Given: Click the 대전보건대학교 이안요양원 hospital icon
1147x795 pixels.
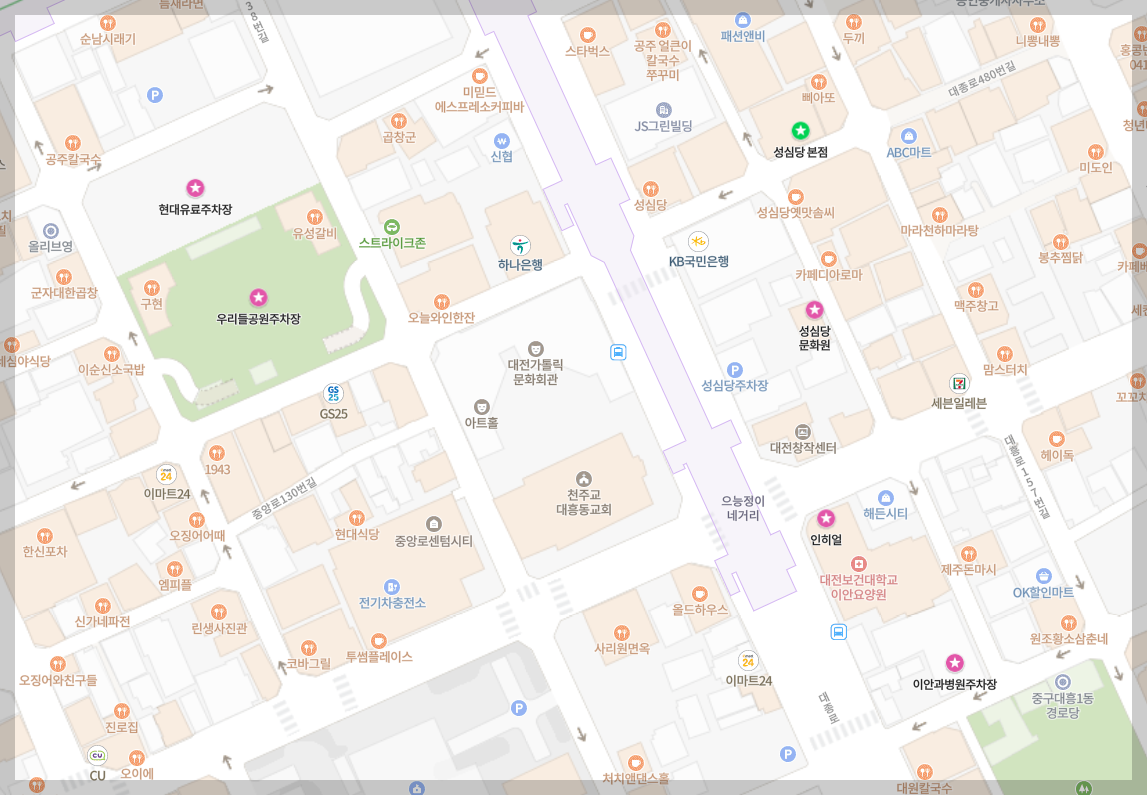Looking at the screenshot, I should click(x=859, y=564).
